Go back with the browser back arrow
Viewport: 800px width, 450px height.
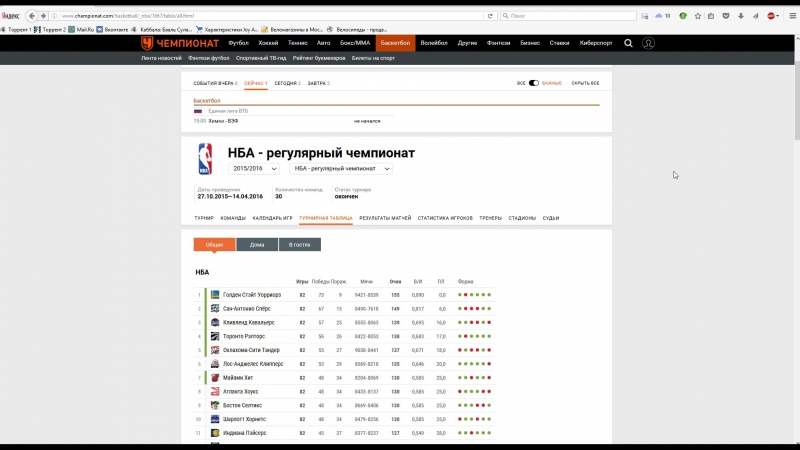[x=32, y=16]
